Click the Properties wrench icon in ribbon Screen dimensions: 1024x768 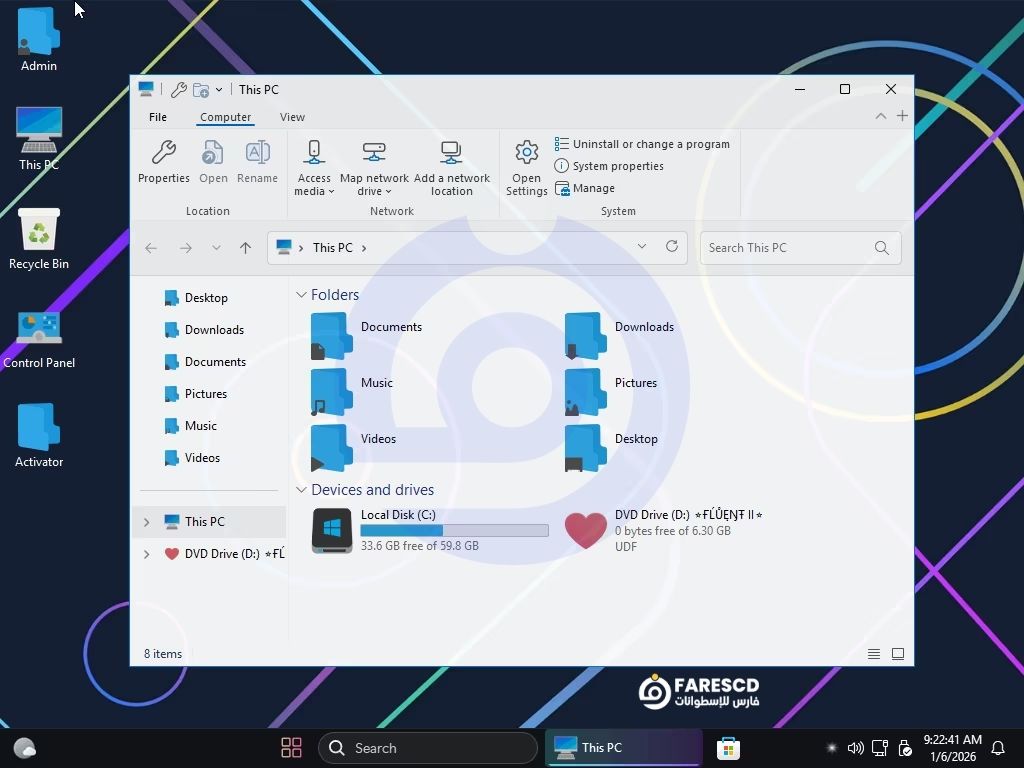(163, 153)
